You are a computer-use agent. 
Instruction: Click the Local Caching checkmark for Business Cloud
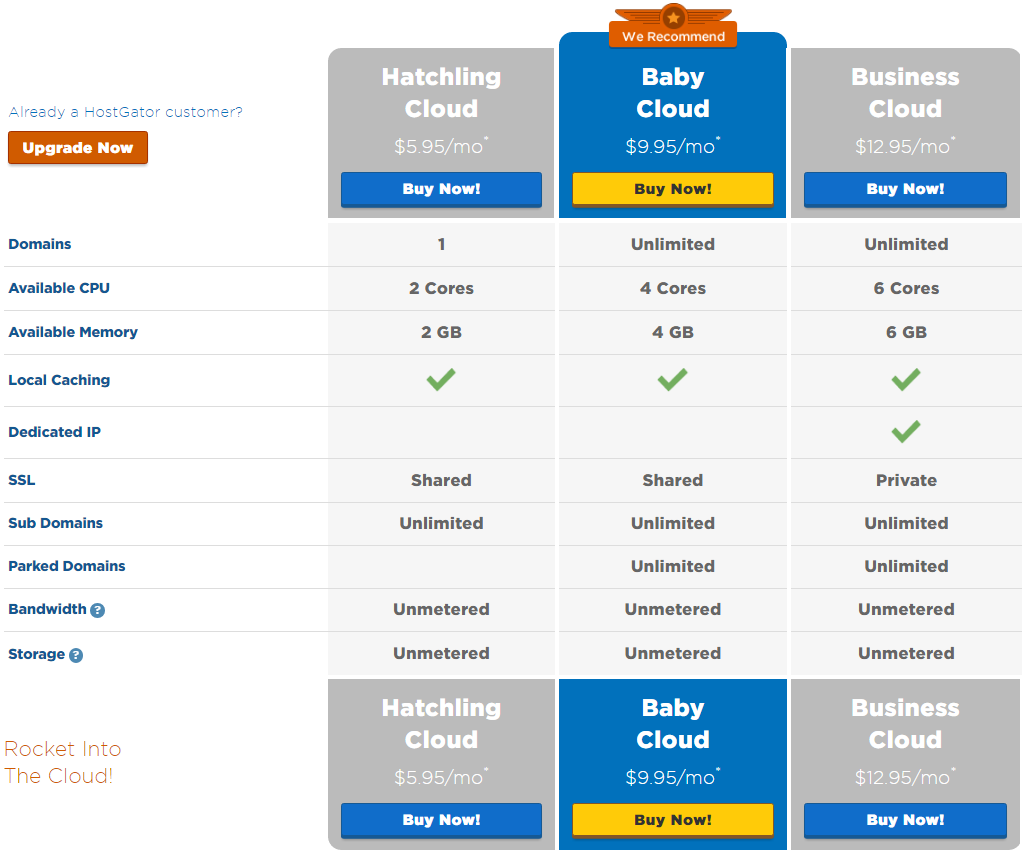[x=906, y=379]
